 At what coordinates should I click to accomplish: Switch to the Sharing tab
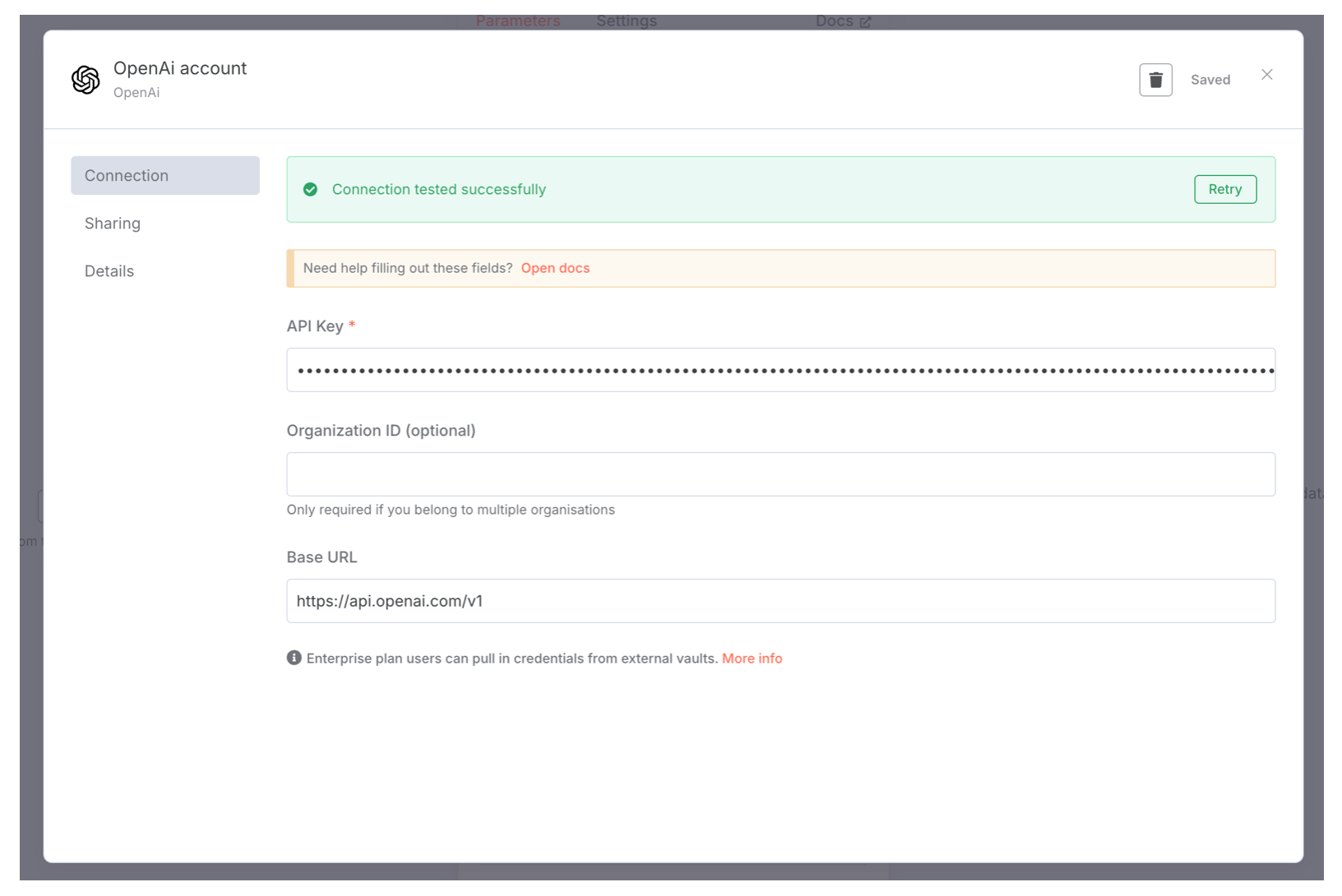pos(113,224)
